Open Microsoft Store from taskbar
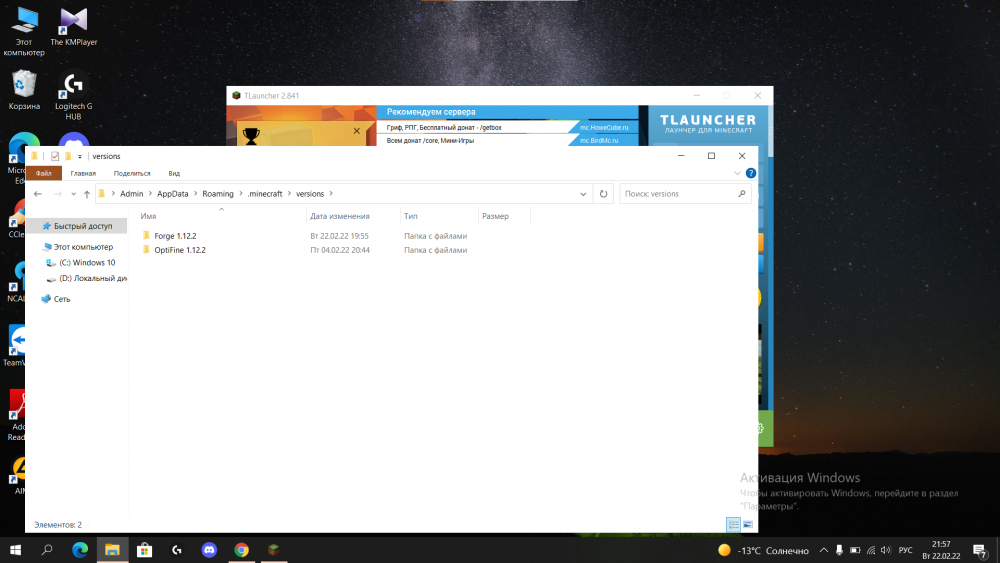 (x=145, y=550)
